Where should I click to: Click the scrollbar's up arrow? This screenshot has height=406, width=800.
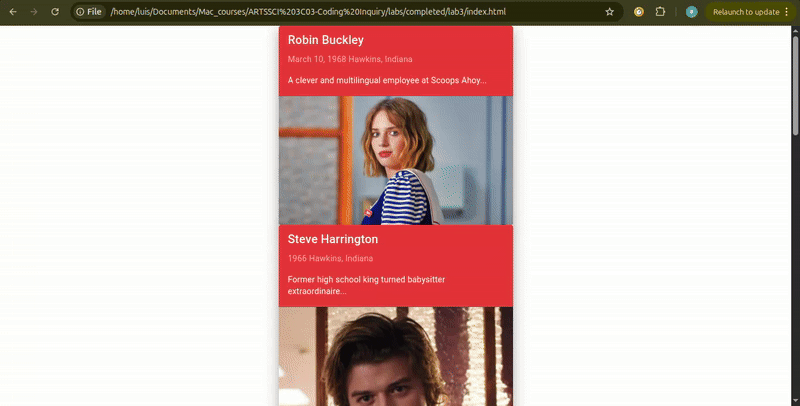(x=795, y=29)
